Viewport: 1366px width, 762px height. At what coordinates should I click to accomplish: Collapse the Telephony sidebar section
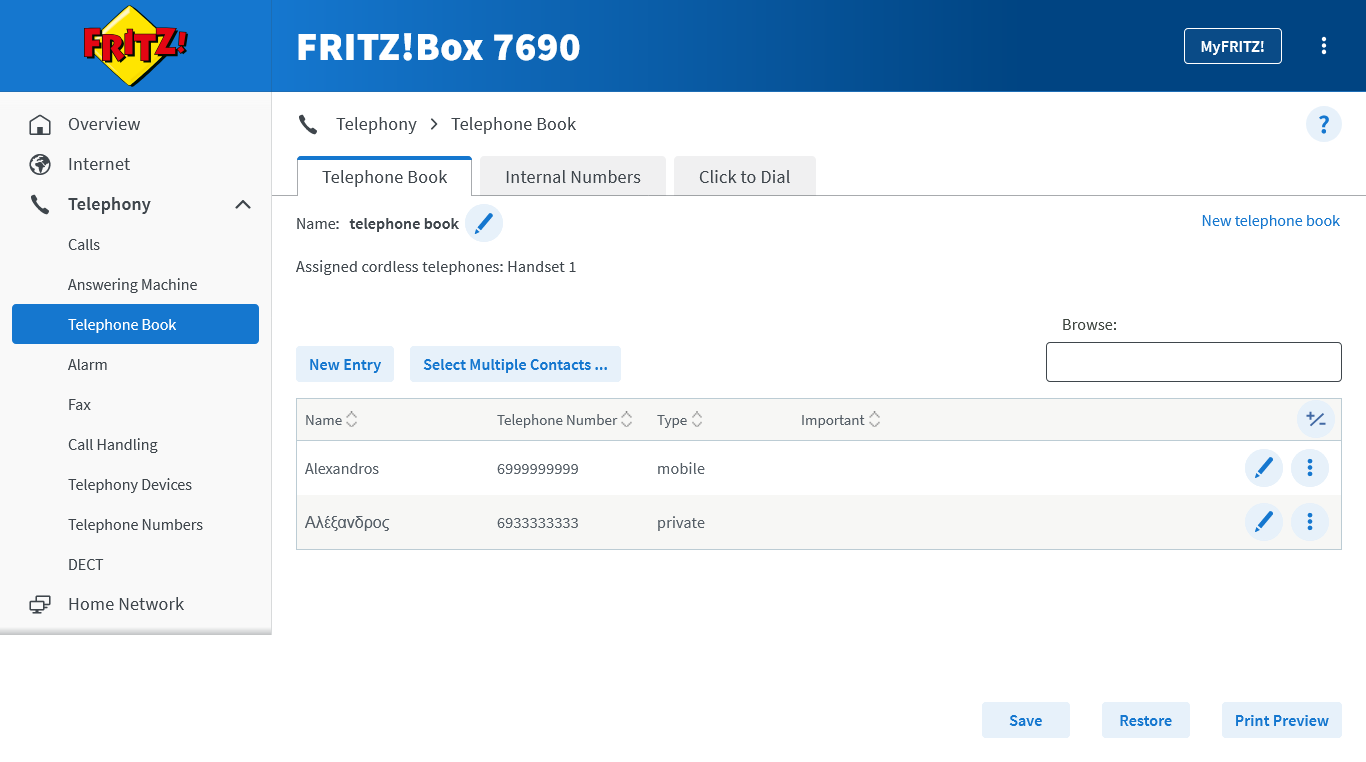pos(243,204)
